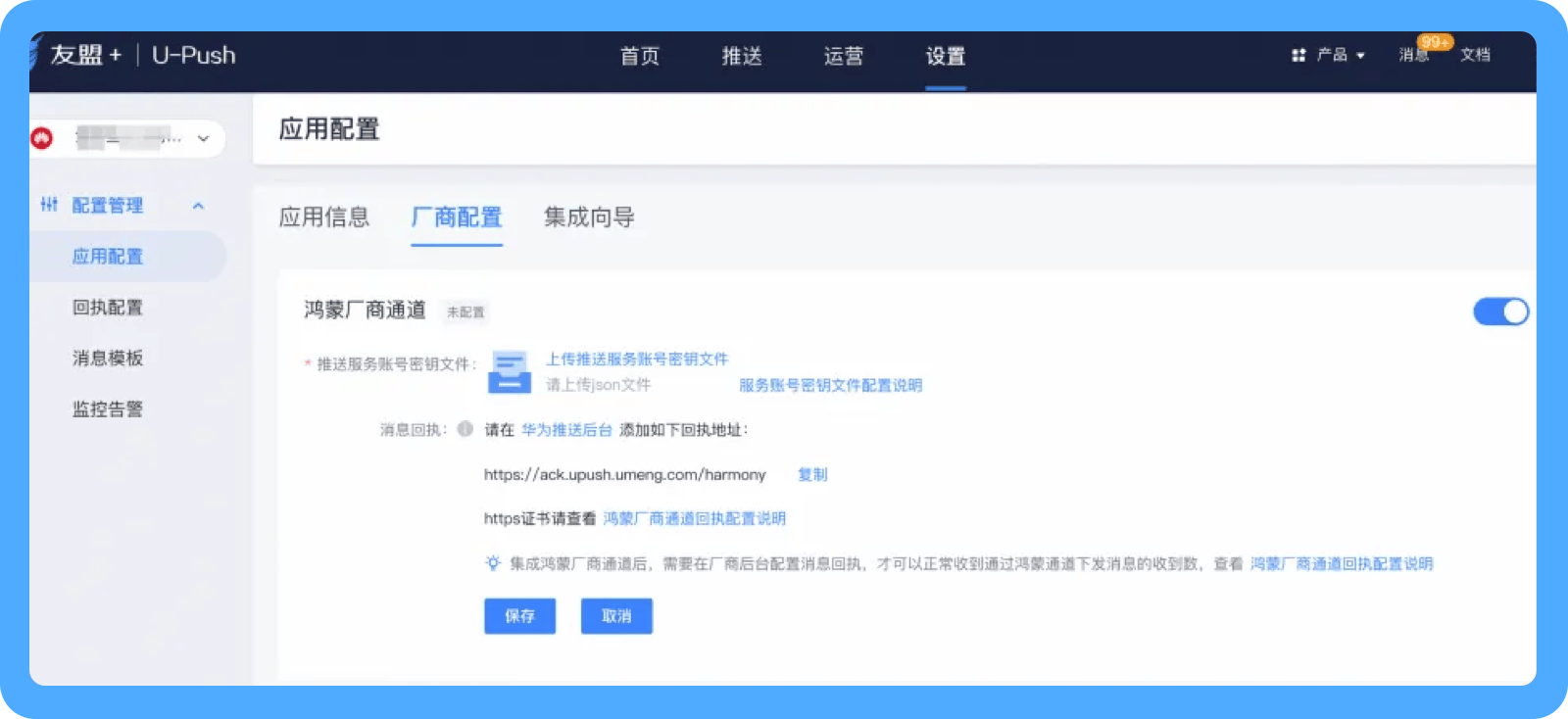
Task: Open 鸿蒙厂商通道回执配置说明 link after https证书请查看
Action: 695,519
